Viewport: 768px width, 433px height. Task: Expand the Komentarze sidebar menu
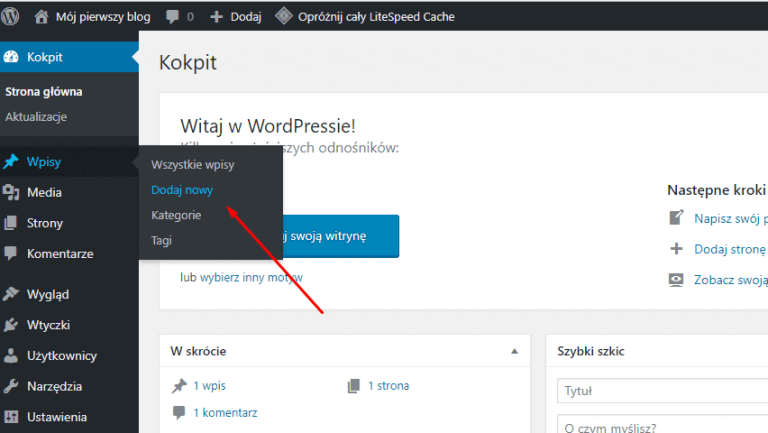[x=60, y=254]
